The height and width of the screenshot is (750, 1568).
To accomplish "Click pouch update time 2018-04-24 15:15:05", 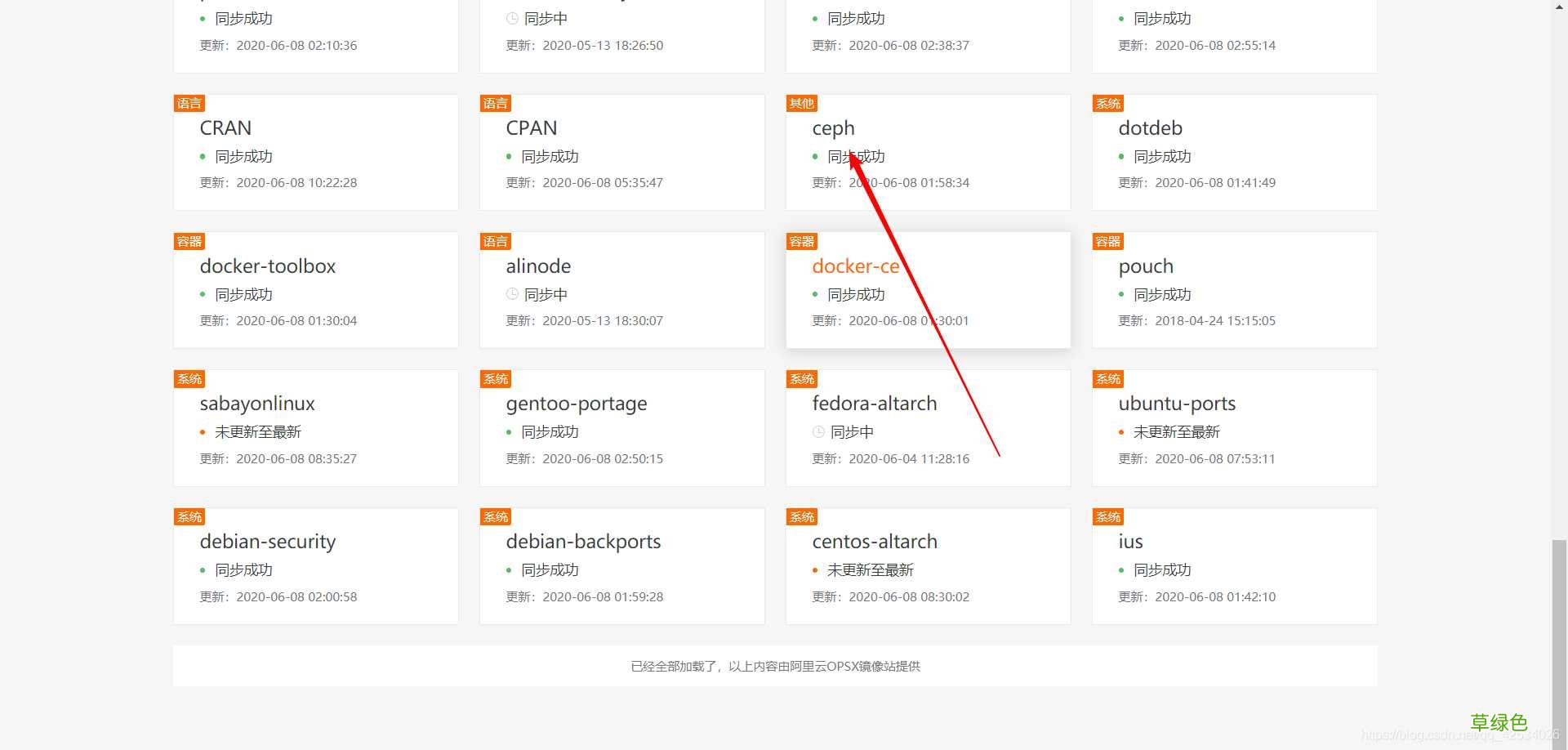I will [1215, 321].
